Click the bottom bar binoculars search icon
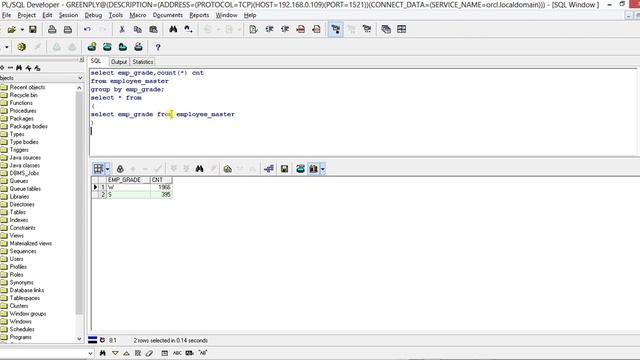 point(103,353)
